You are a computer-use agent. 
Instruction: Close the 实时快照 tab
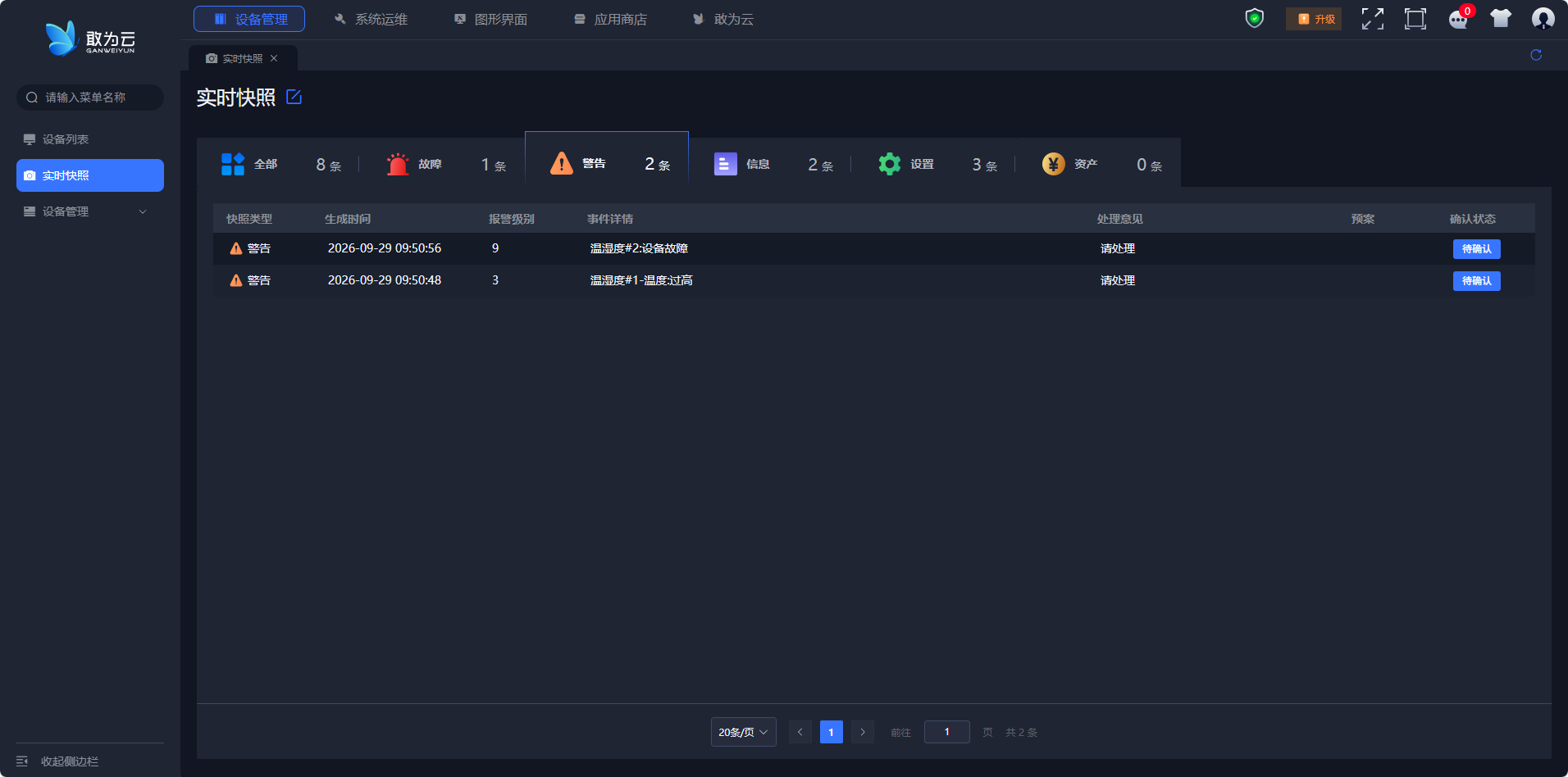[x=274, y=58]
